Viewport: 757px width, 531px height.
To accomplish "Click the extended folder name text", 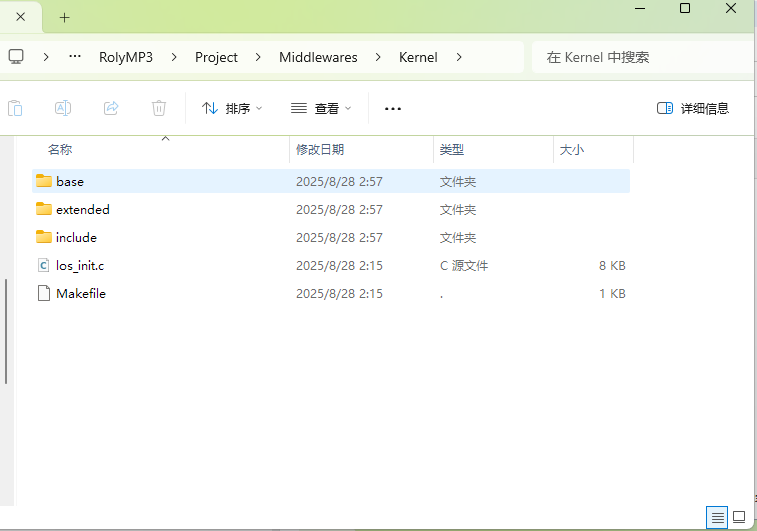I will [x=83, y=210].
